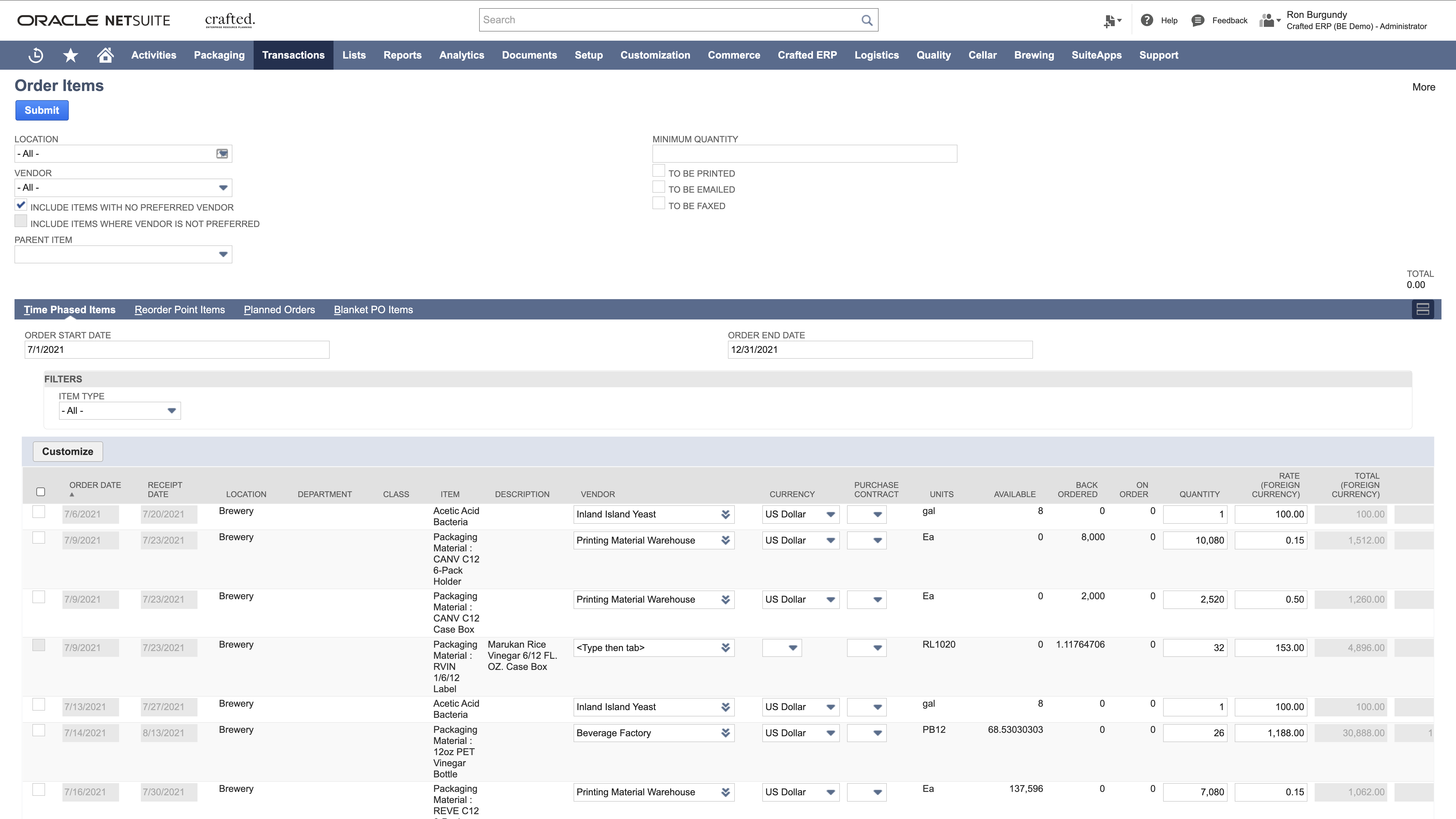Click the ORDER START DATE field
This screenshot has width=1456, height=819.
pyautogui.click(x=176, y=349)
